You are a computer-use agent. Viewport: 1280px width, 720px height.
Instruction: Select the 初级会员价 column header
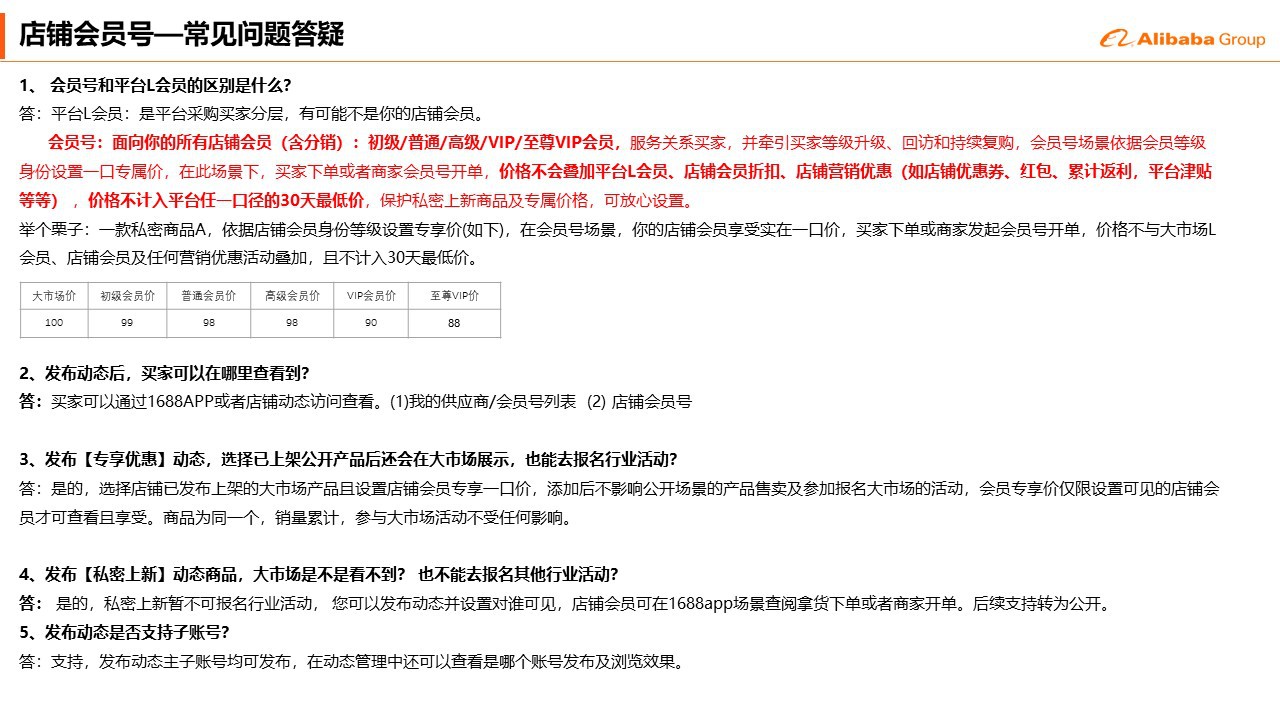point(127,296)
